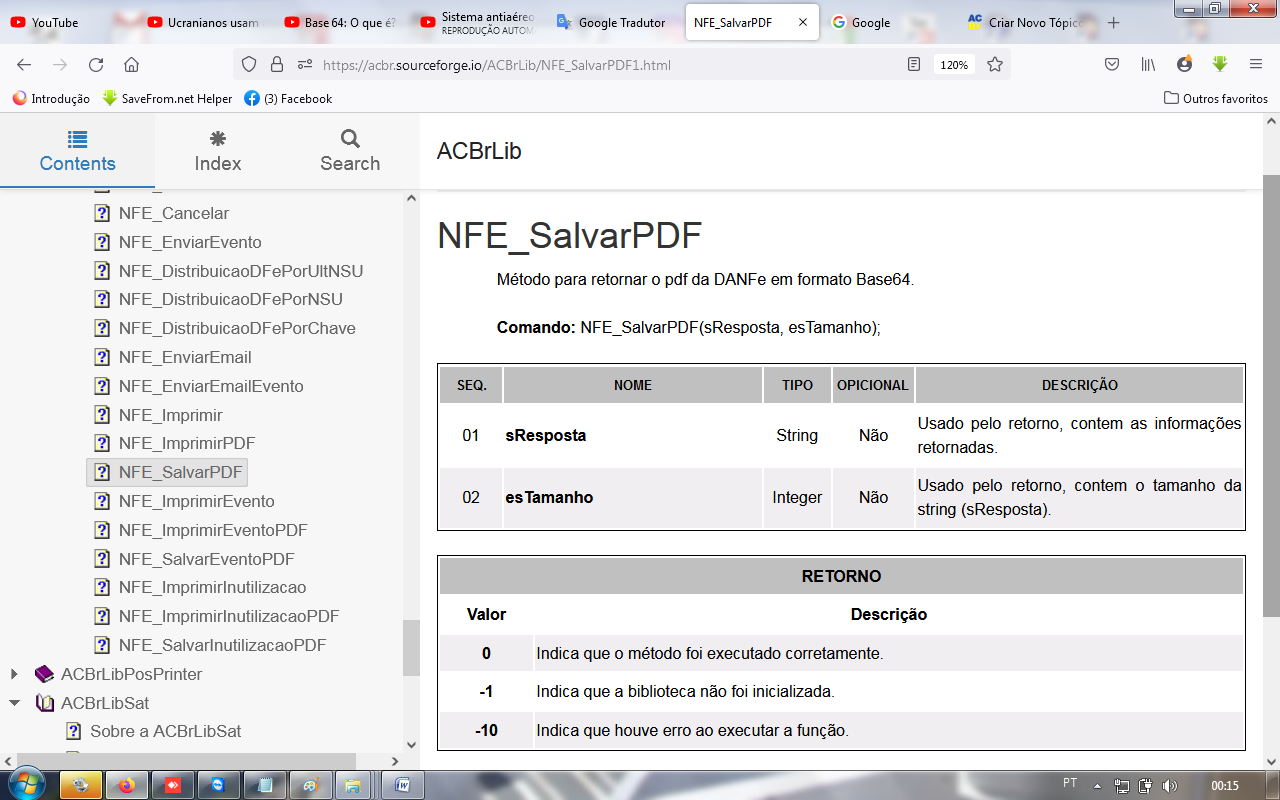
Task: Save the page to Pocket
Action: click(1111, 65)
